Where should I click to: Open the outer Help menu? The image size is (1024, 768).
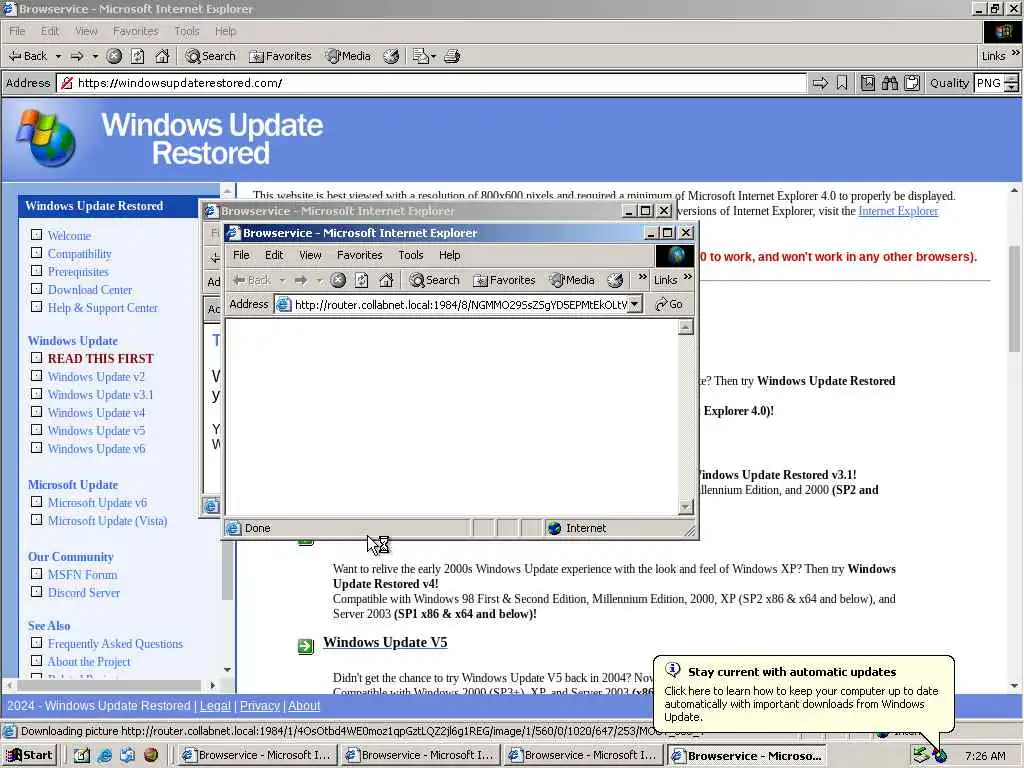[x=225, y=31]
